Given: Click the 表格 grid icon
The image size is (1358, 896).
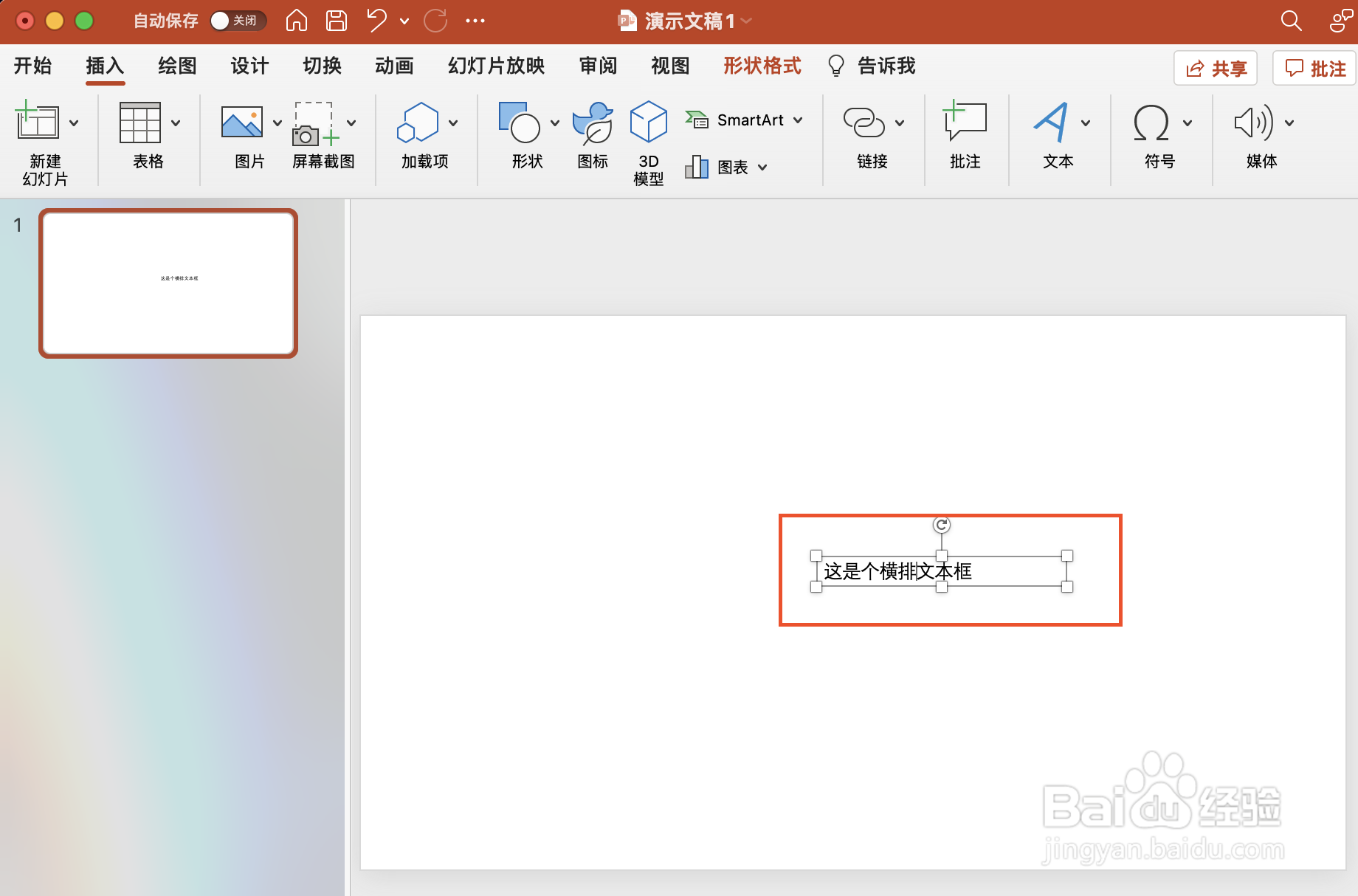Looking at the screenshot, I should click(139, 123).
